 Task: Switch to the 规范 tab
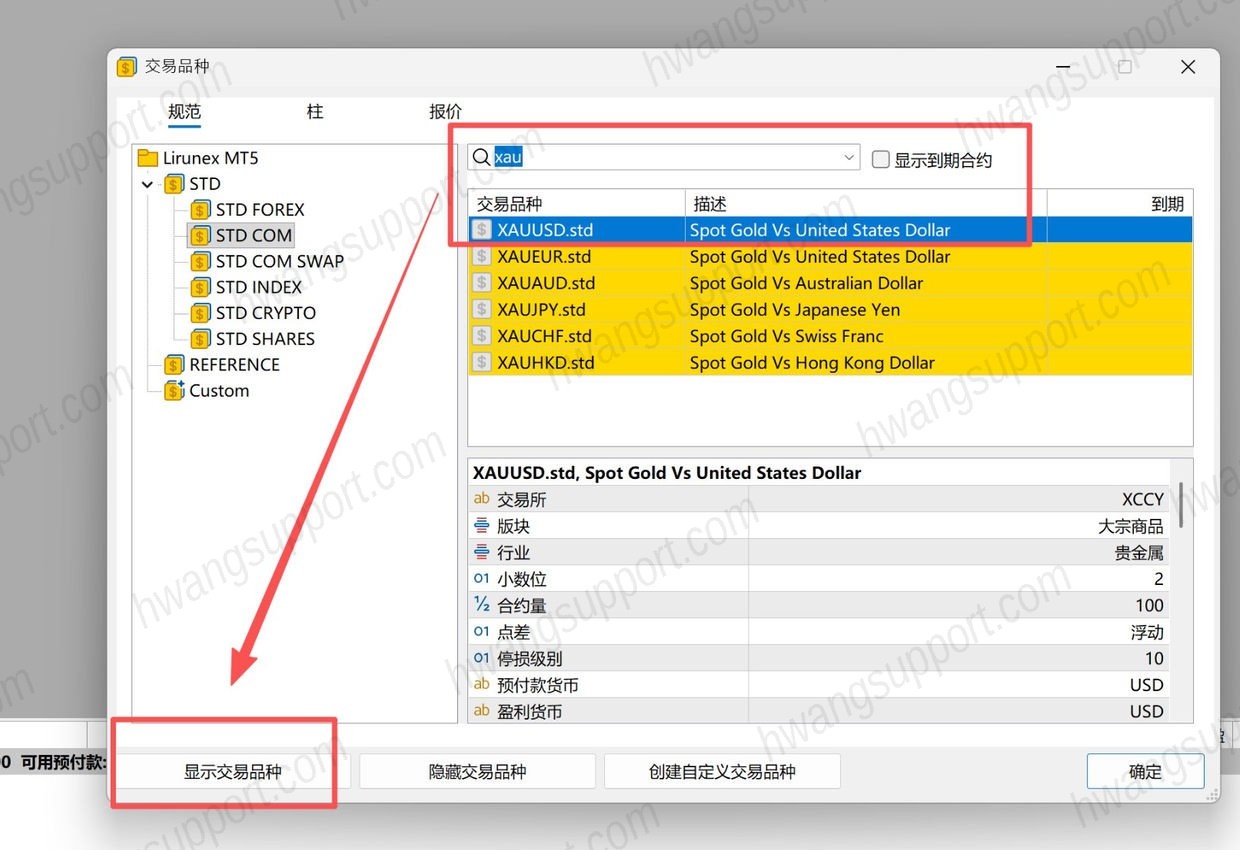point(184,112)
